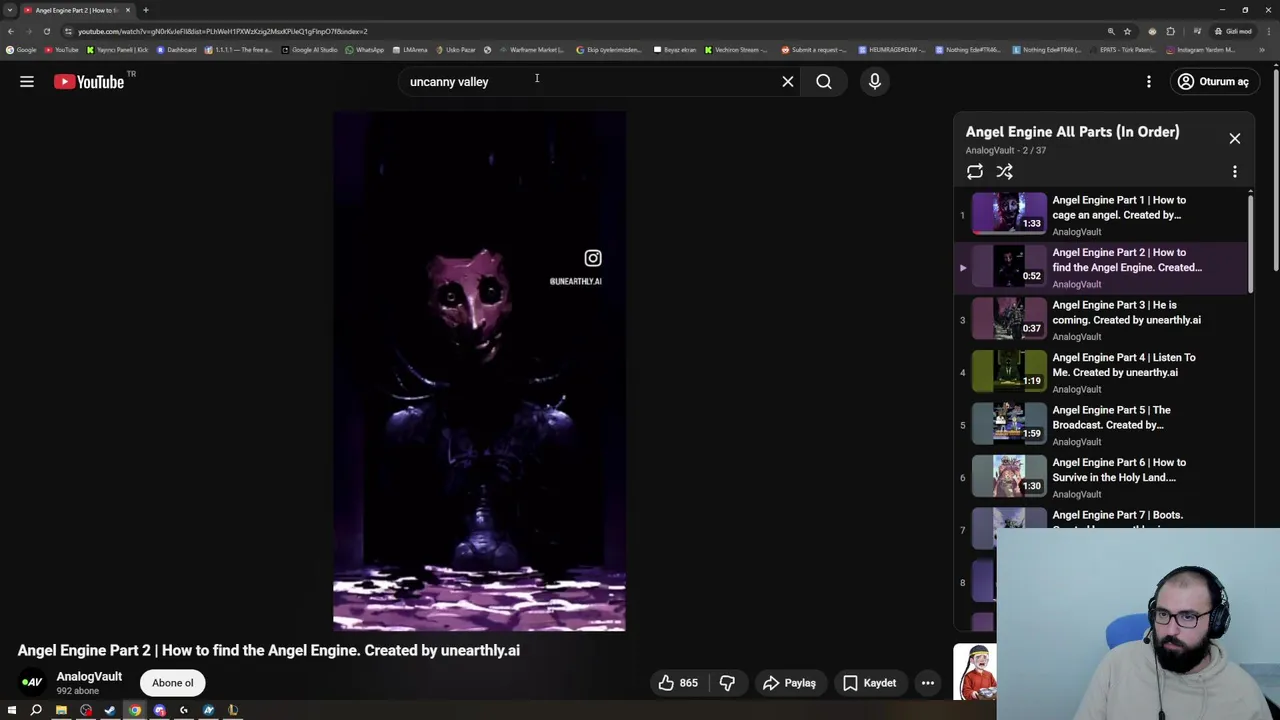Start voice search with the microphone
The image size is (1280, 720).
(x=875, y=82)
